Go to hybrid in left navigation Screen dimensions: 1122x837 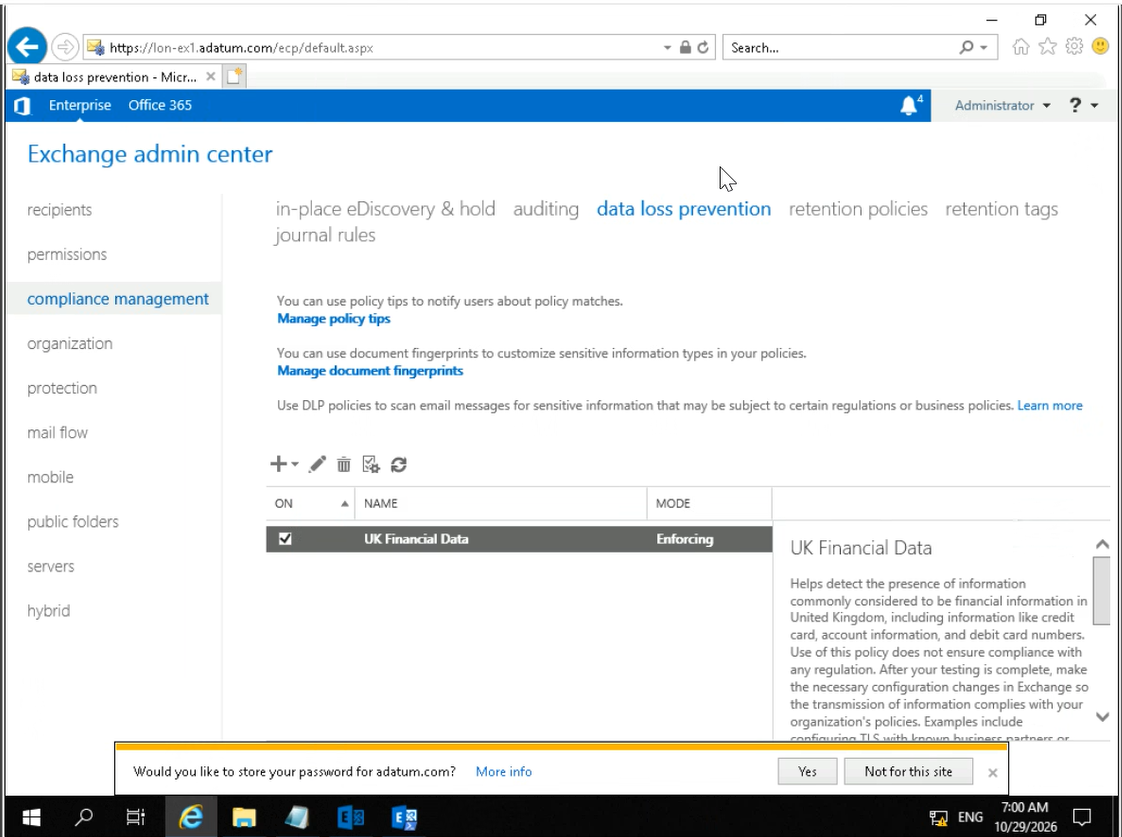point(49,611)
